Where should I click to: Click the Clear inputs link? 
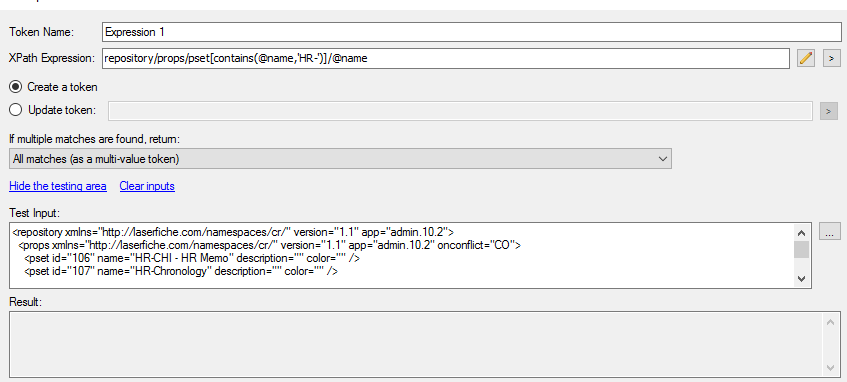tap(147, 186)
